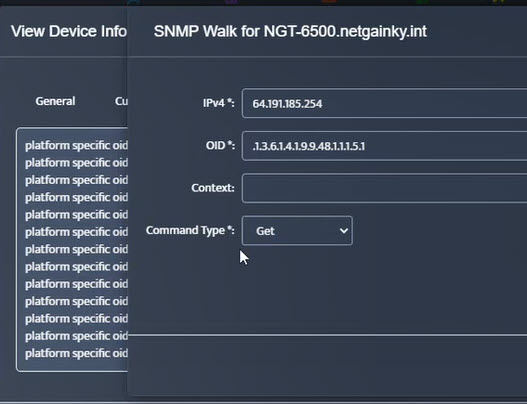This screenshot has width=527, height=404.
Task: Select the third platform specific oid entry
Action: pyautogui.click(x=76, y=180)
